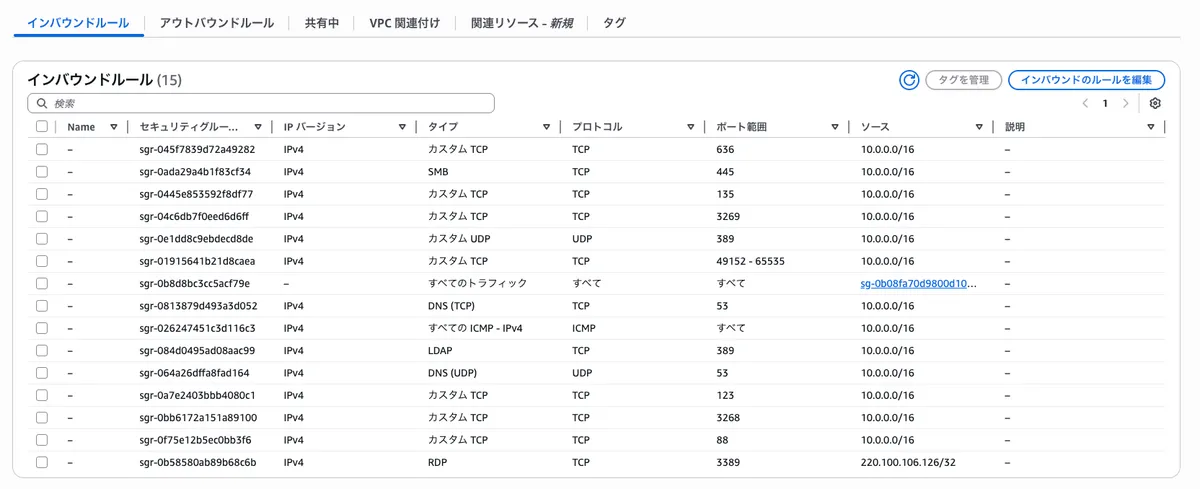Sort by ソース column dropdown arrow
The height and width of the screenshot is (489, 1200).
coord(979,127)
